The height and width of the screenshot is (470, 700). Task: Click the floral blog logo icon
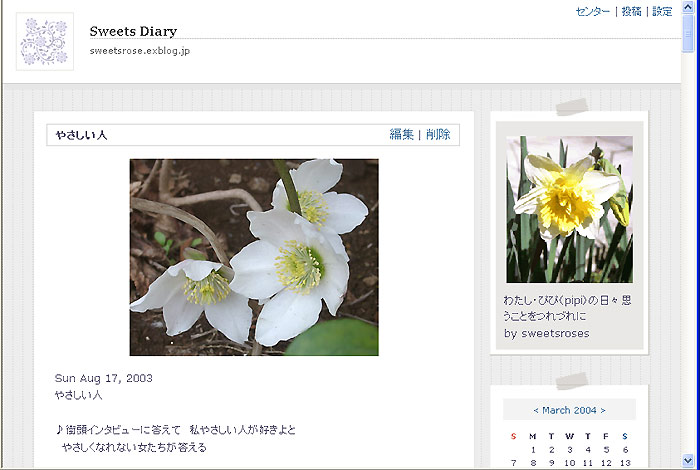tap(45, 42)
